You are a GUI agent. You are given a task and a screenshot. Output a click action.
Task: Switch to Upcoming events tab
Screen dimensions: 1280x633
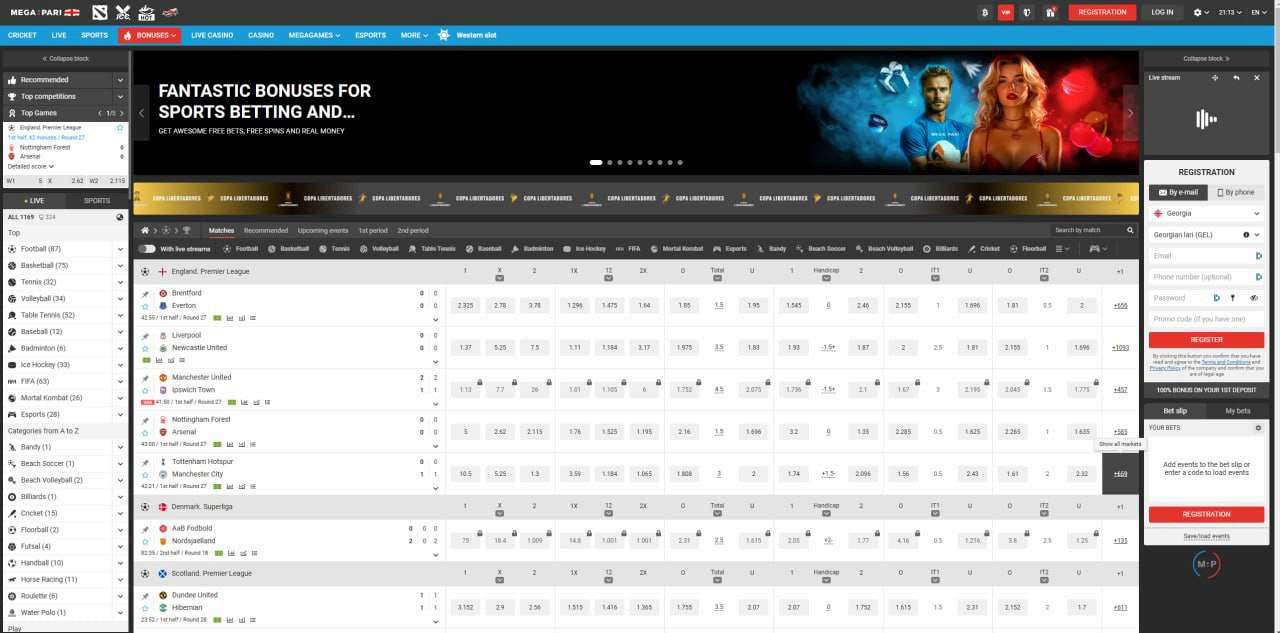coord(323,230)
